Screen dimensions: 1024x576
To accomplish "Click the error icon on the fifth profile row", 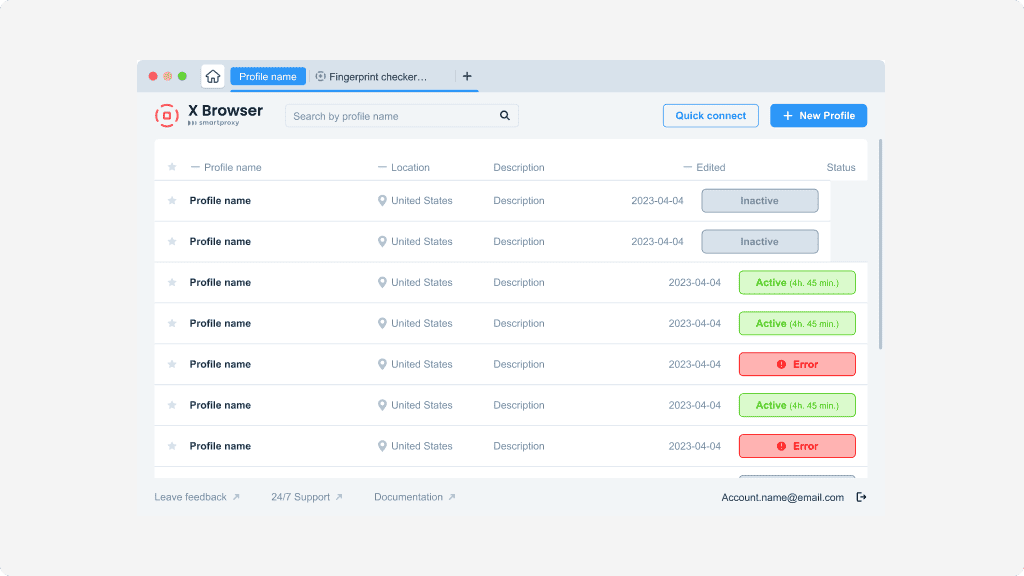I will tap(783, 364).
